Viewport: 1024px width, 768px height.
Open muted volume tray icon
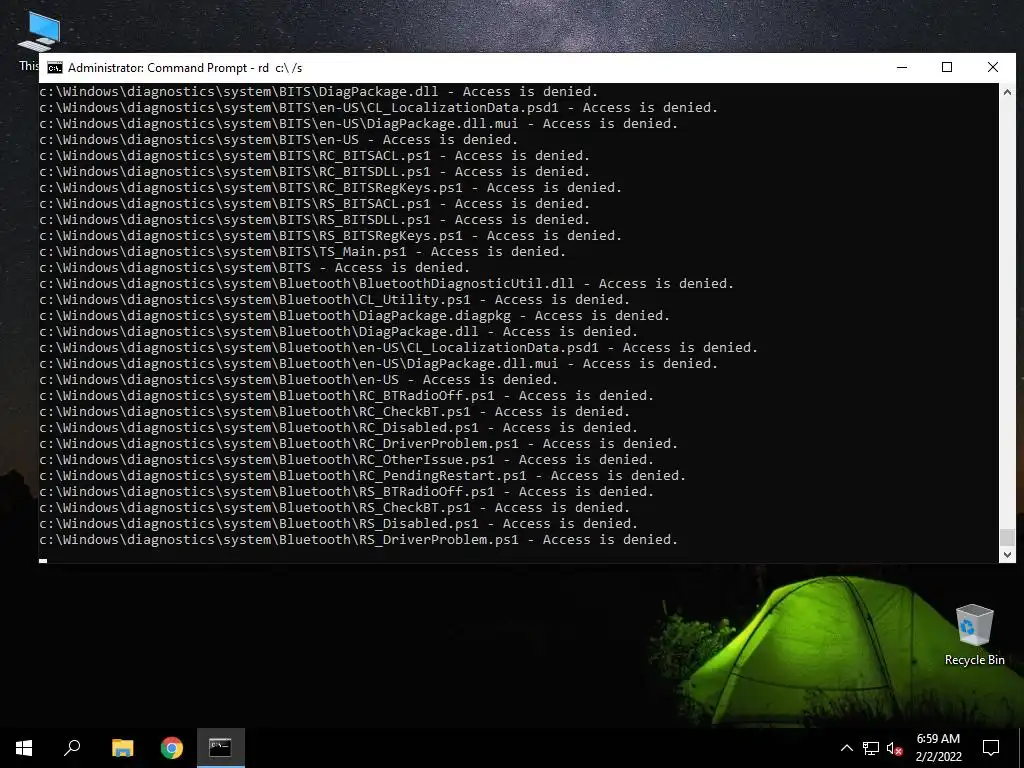click(x=895, y=748)
